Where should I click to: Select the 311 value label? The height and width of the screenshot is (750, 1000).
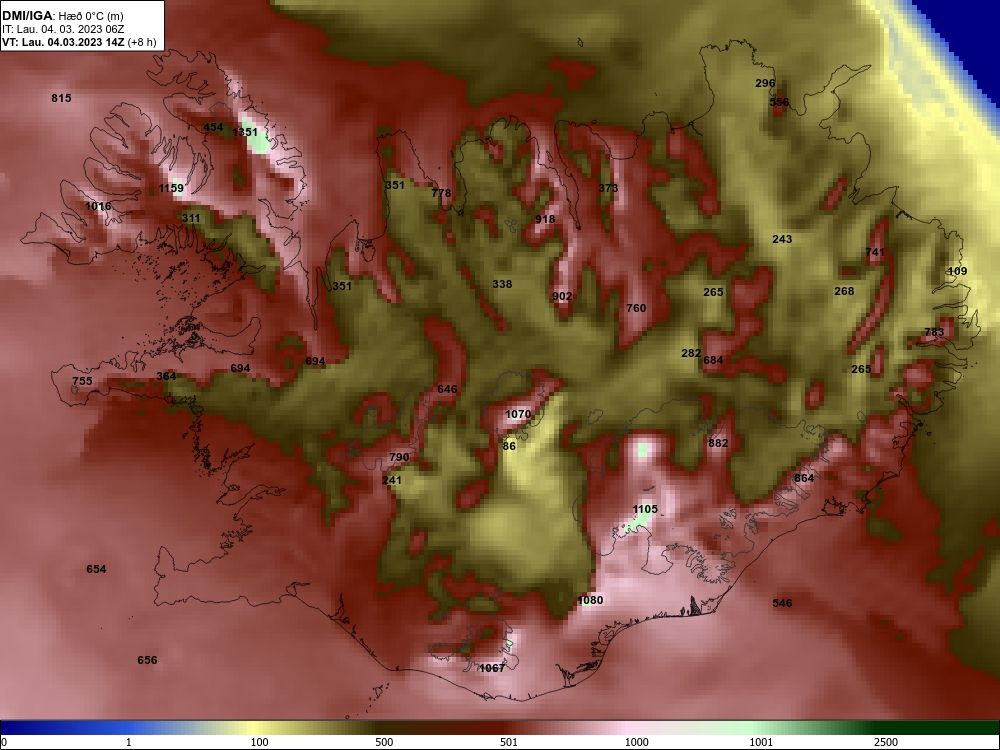[191, 218]
